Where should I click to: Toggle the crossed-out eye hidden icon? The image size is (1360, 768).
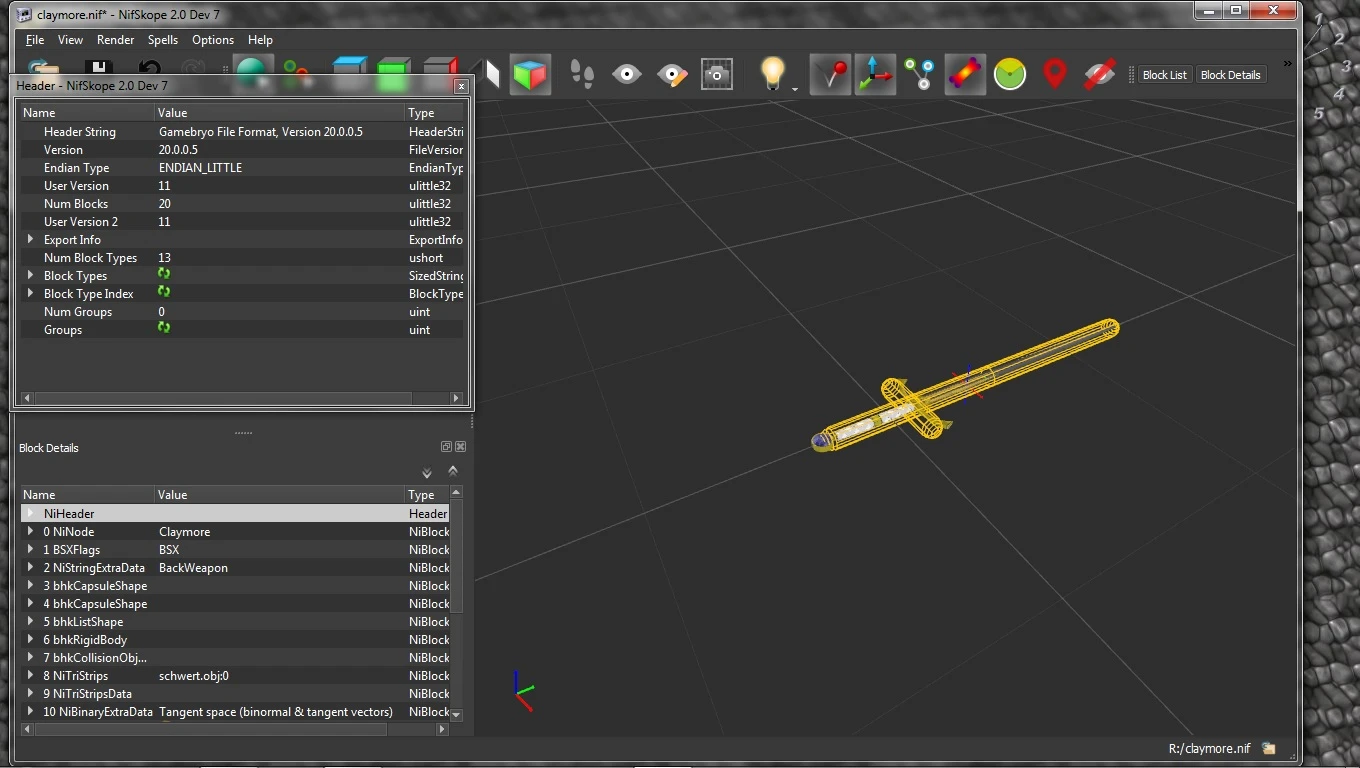click(x=1100, y=74)
